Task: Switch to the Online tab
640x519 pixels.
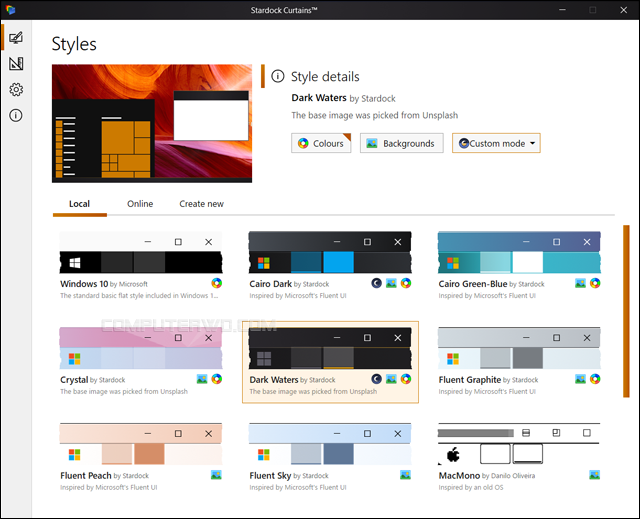Action: [140, 204]
